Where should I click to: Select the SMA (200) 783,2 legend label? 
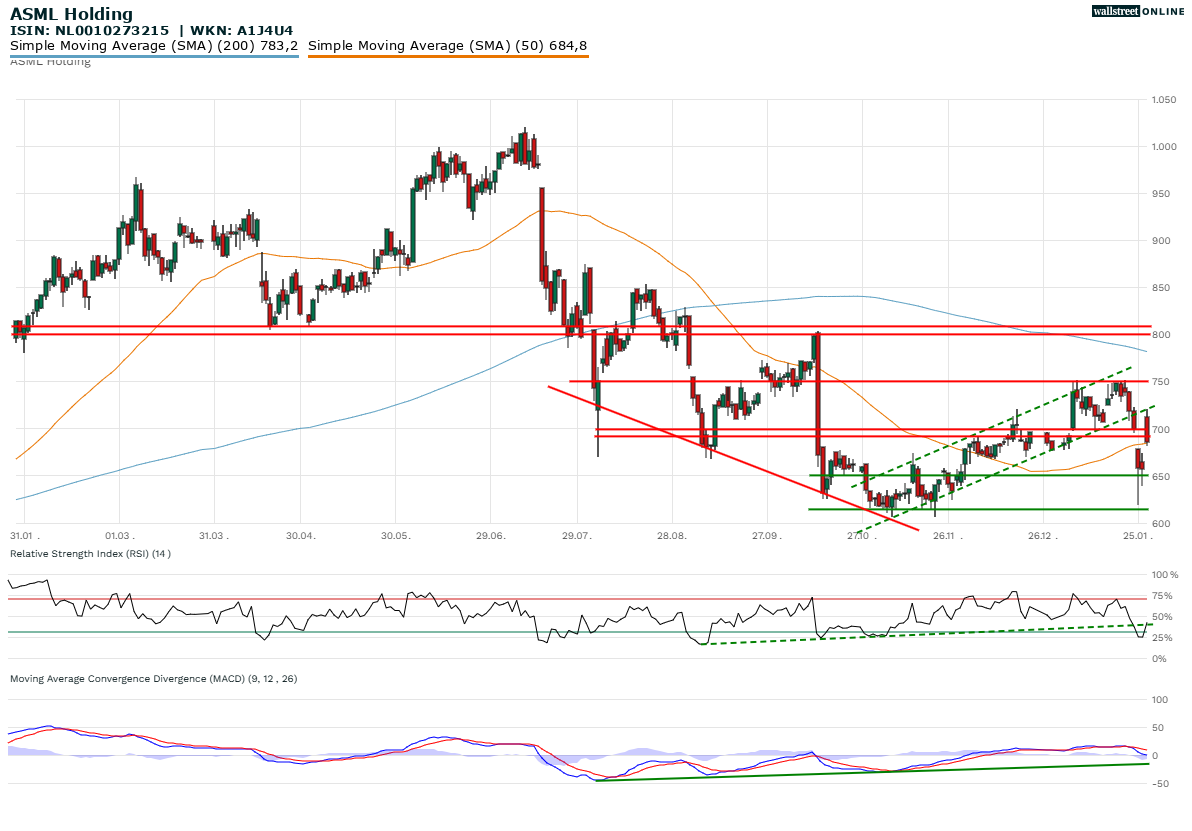[x=154, y=46]
